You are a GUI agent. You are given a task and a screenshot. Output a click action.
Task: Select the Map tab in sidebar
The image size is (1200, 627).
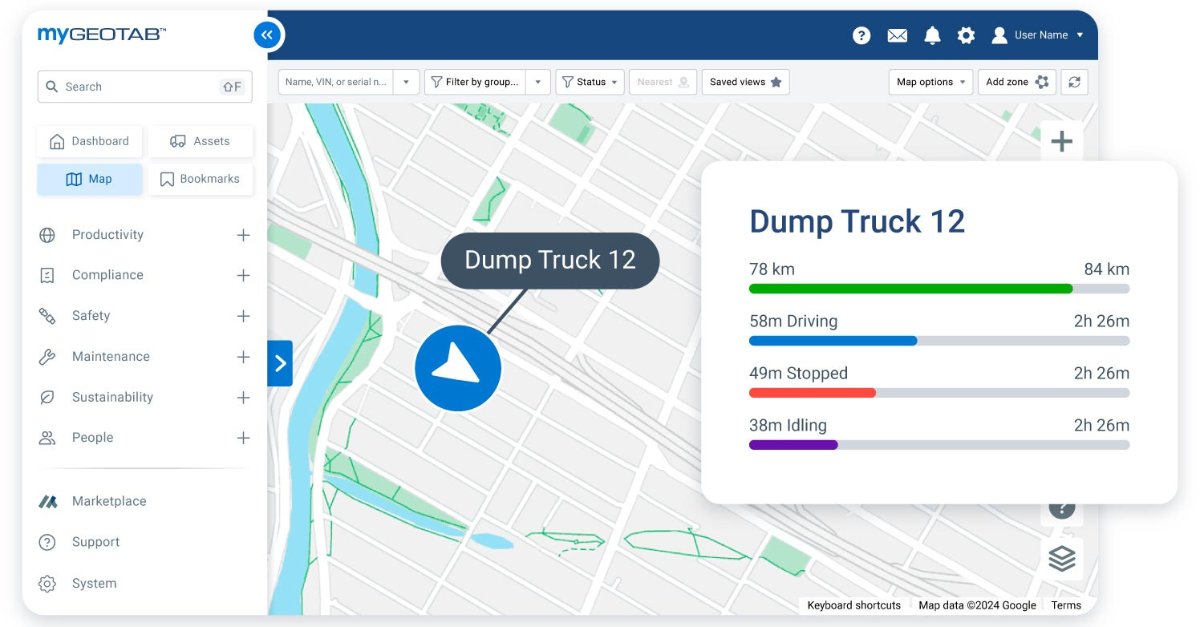90,179
